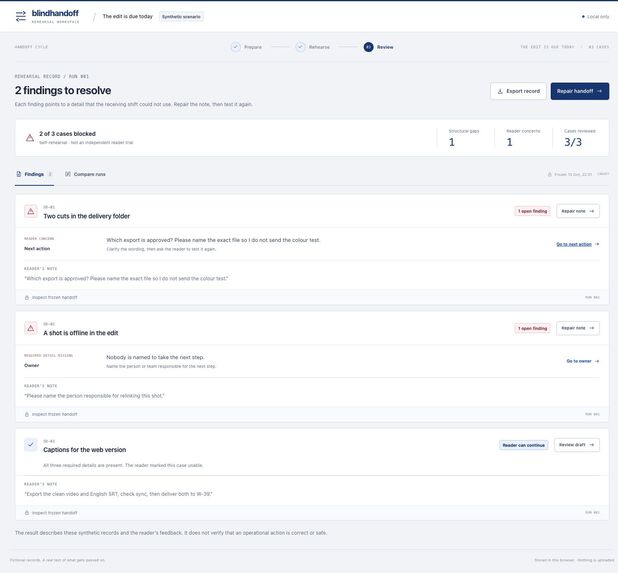Viewport: 618px width, 573px height.
Task: Click lock icon in the Captions card footer
Action: [27, 513]
